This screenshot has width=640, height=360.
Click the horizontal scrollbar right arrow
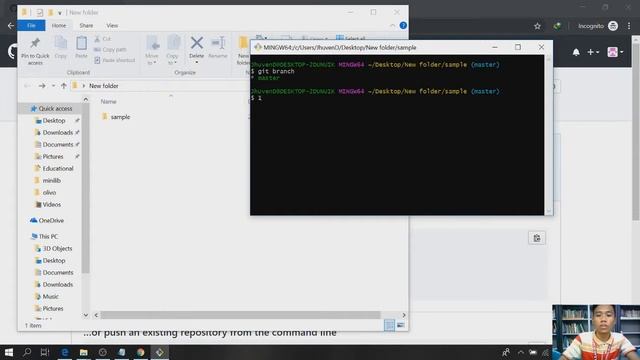tap(404, 315)
